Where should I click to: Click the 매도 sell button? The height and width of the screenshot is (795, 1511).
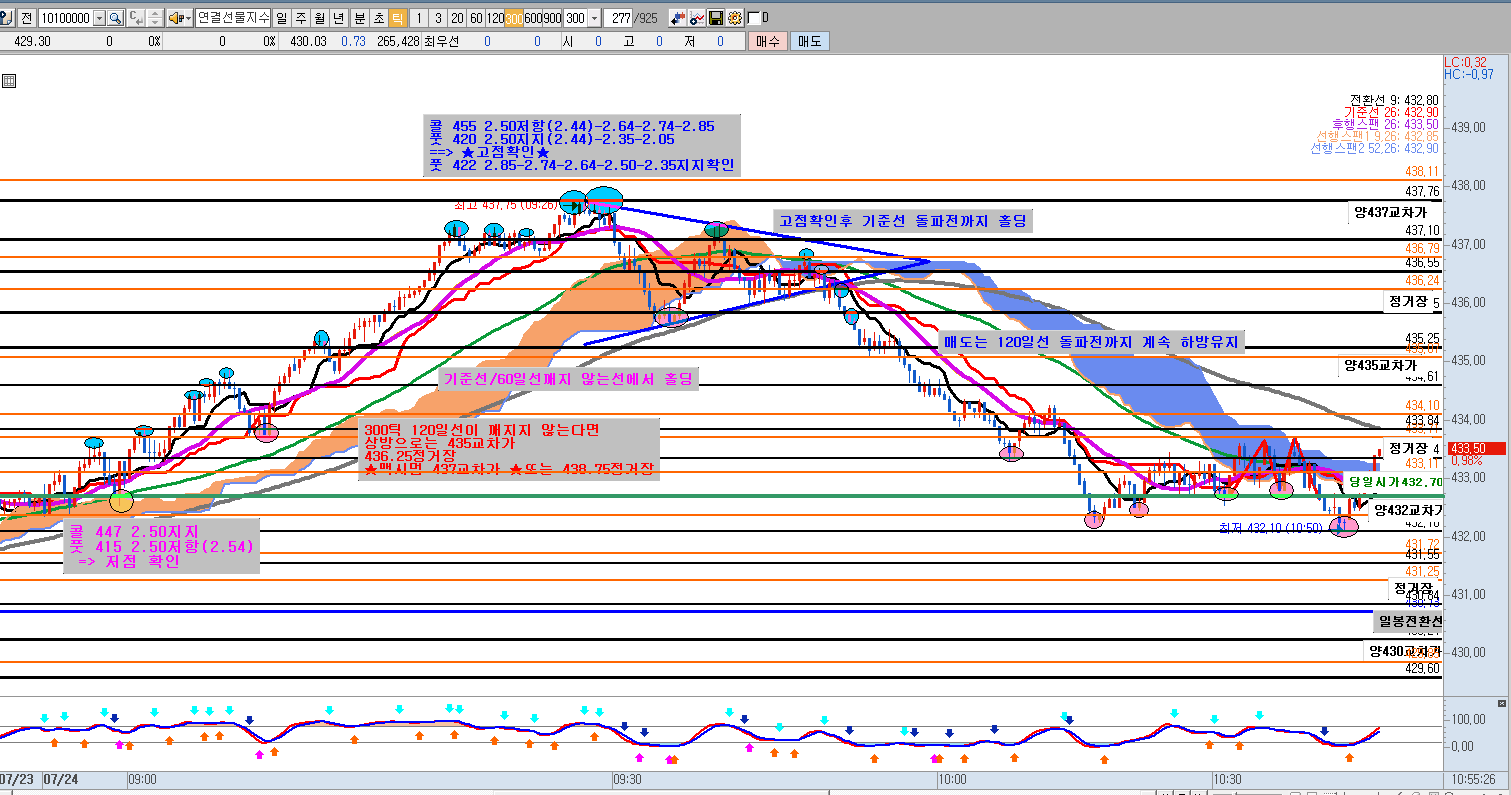click(x=809, y=41)
